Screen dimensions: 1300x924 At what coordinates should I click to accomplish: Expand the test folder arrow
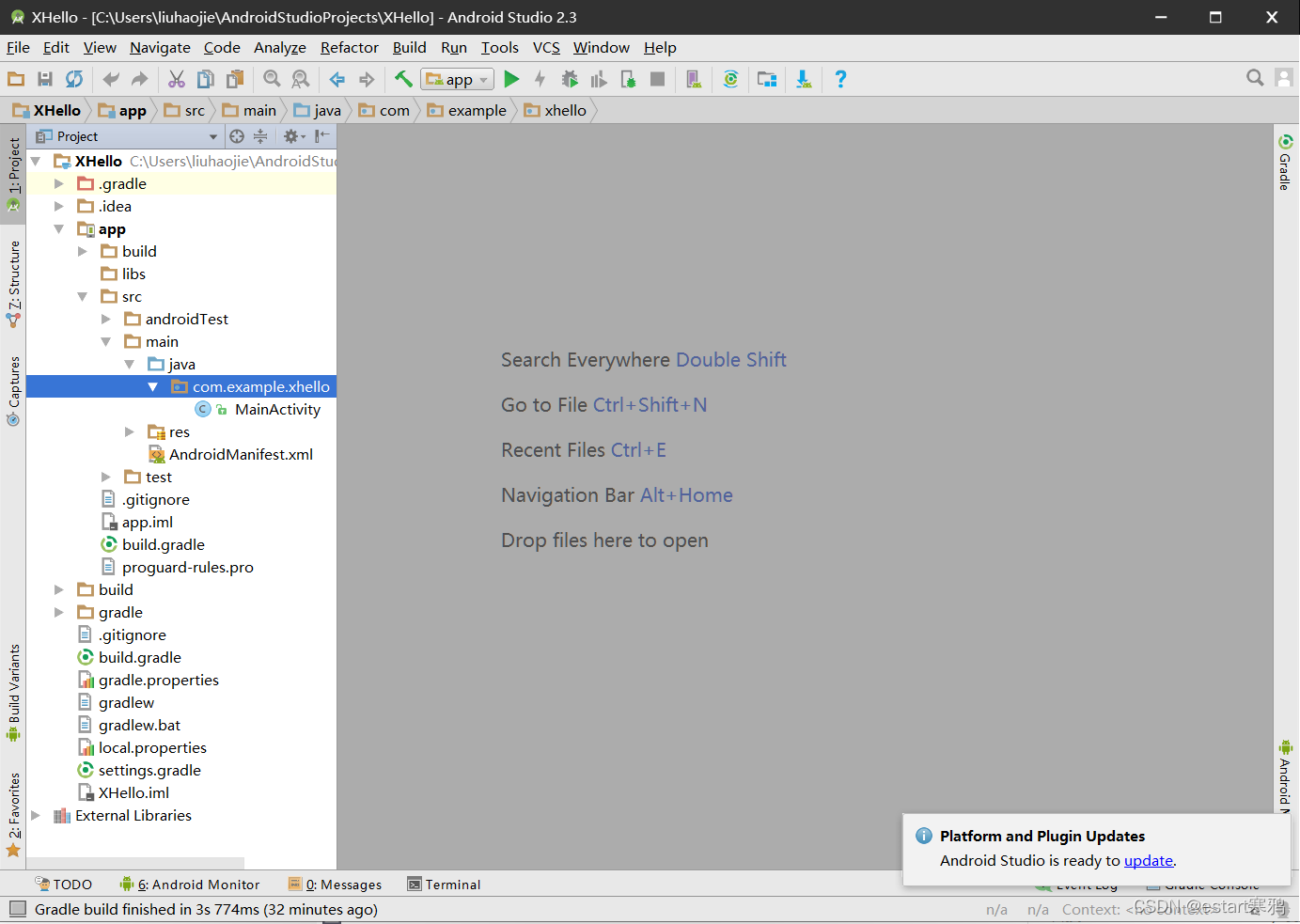coord(106,477)
